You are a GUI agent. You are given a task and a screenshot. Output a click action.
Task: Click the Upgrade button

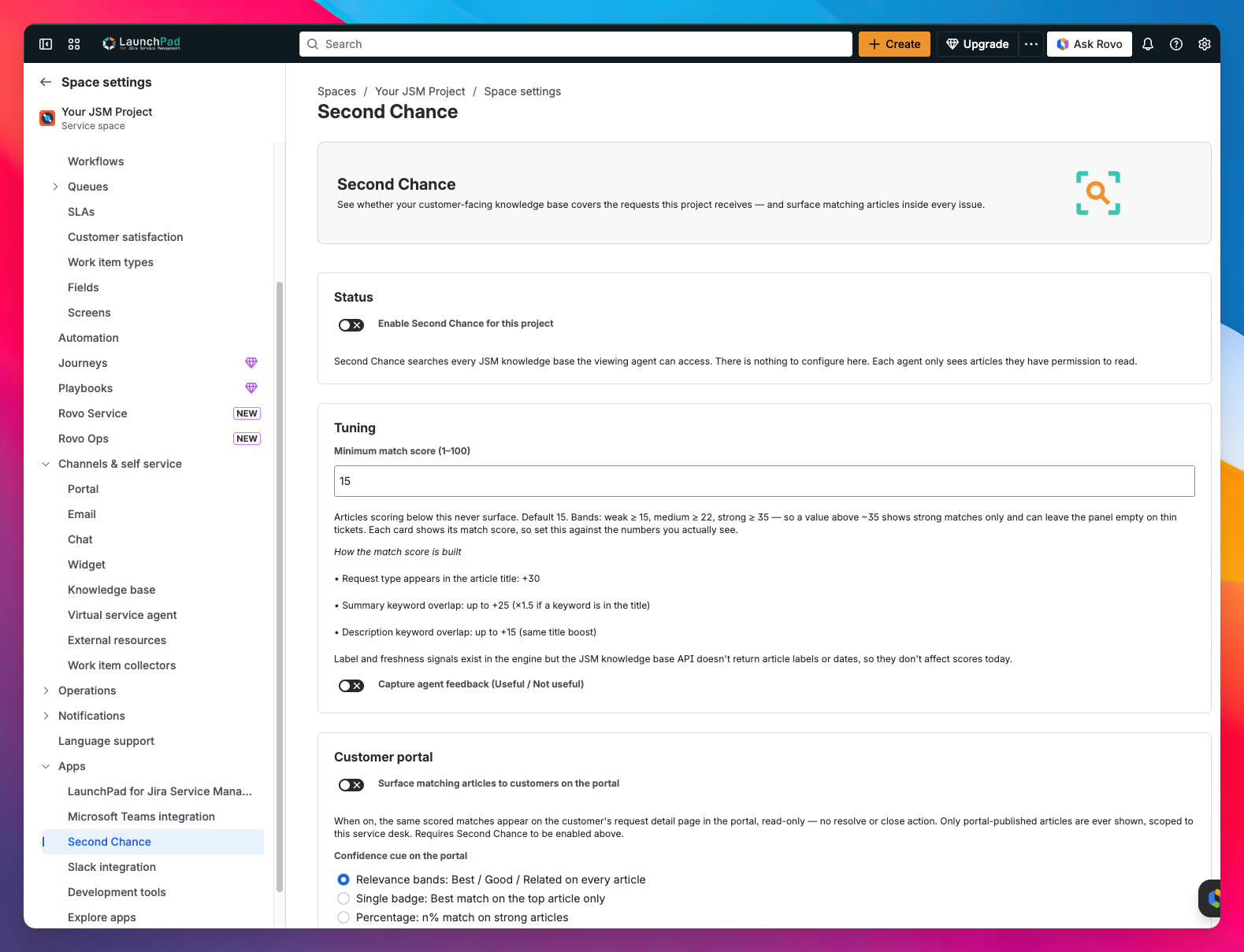tap(977, 44)
